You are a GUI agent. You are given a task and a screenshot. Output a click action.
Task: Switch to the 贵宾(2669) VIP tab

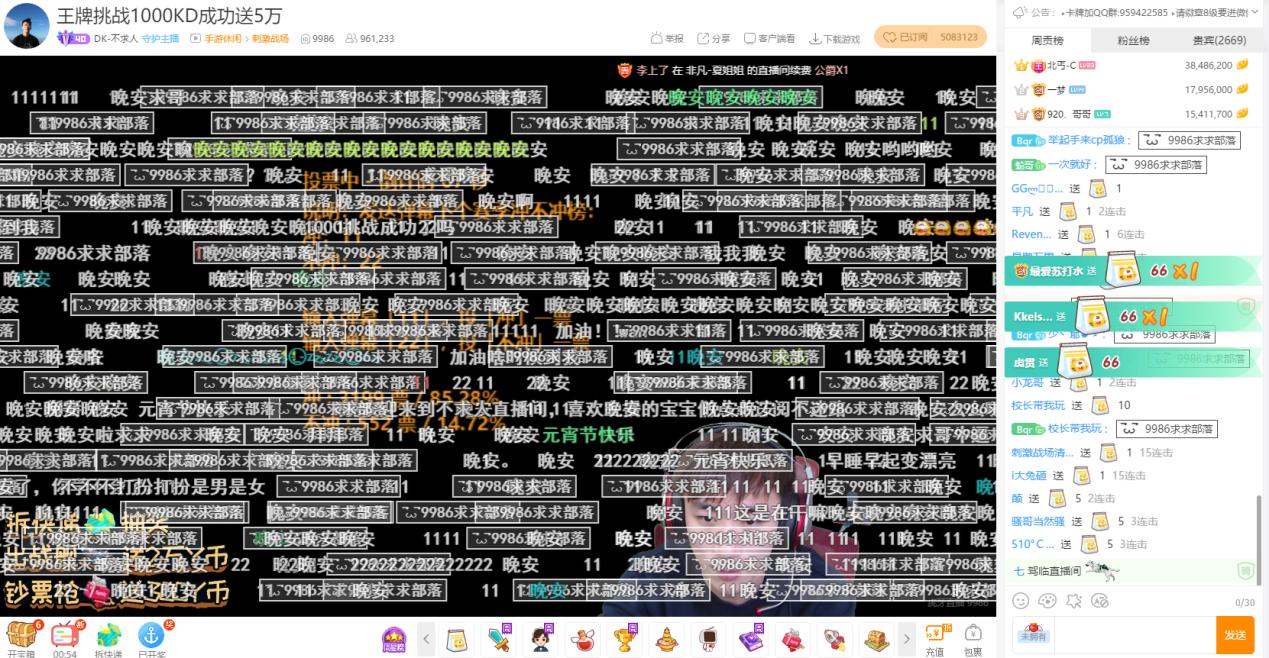pos(1219,40)
